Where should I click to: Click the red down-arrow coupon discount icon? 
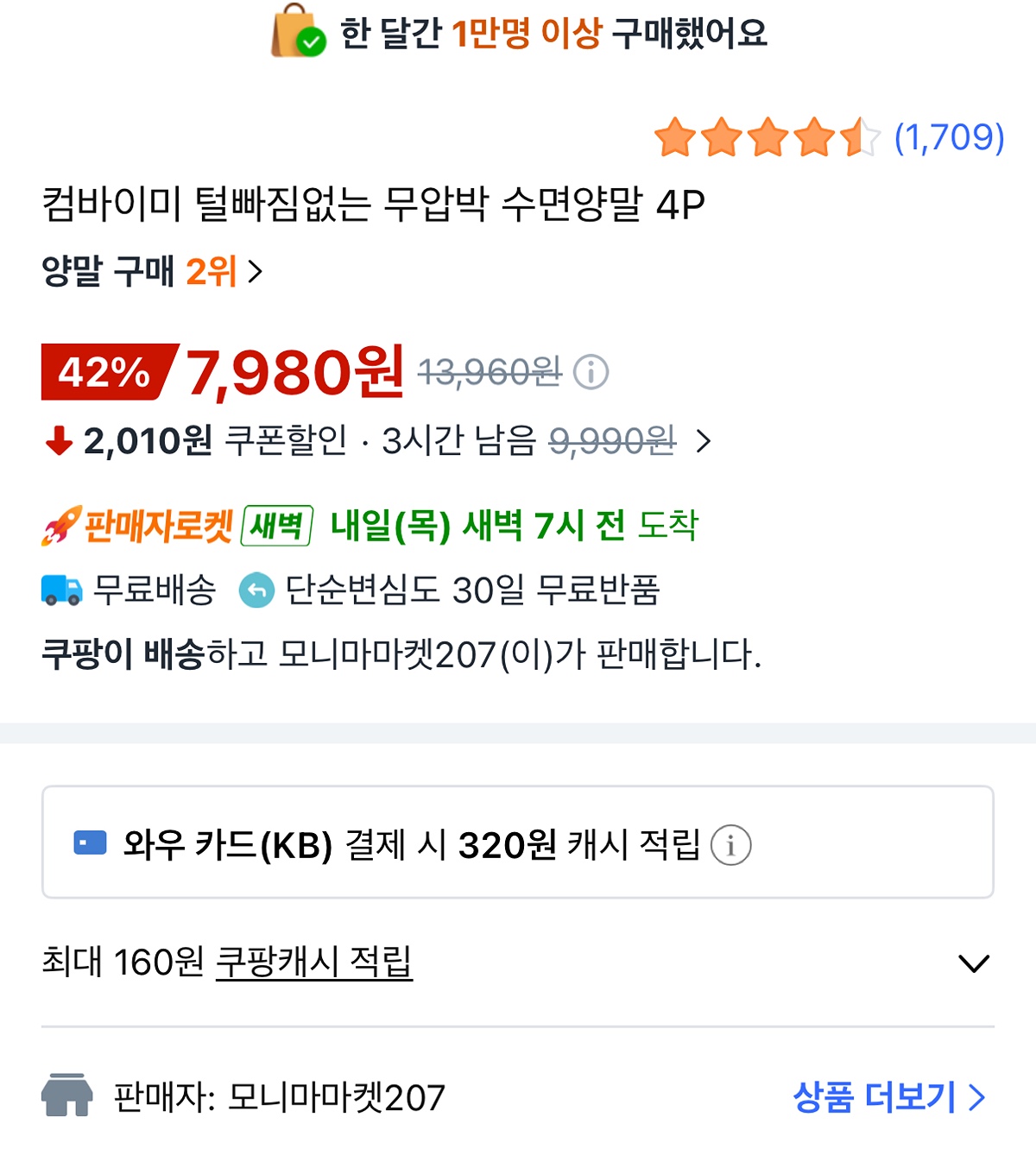point(59,441)
